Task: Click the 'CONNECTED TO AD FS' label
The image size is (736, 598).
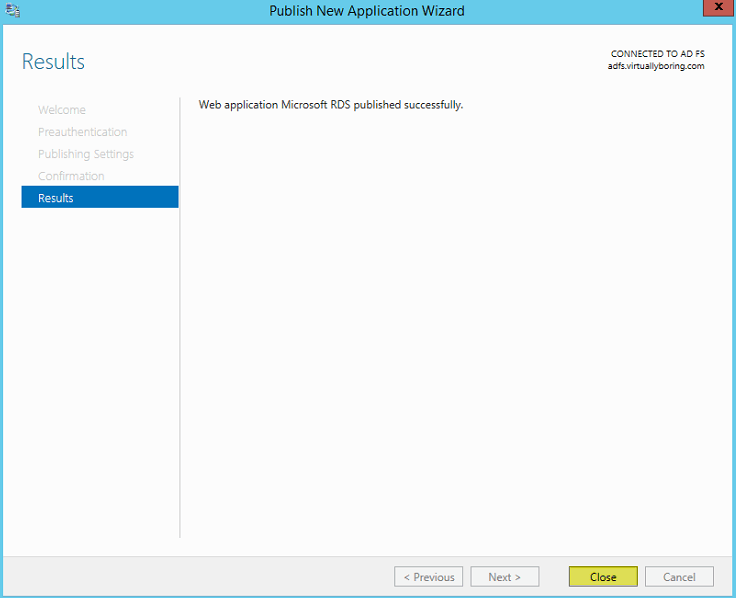Action: 658,54
